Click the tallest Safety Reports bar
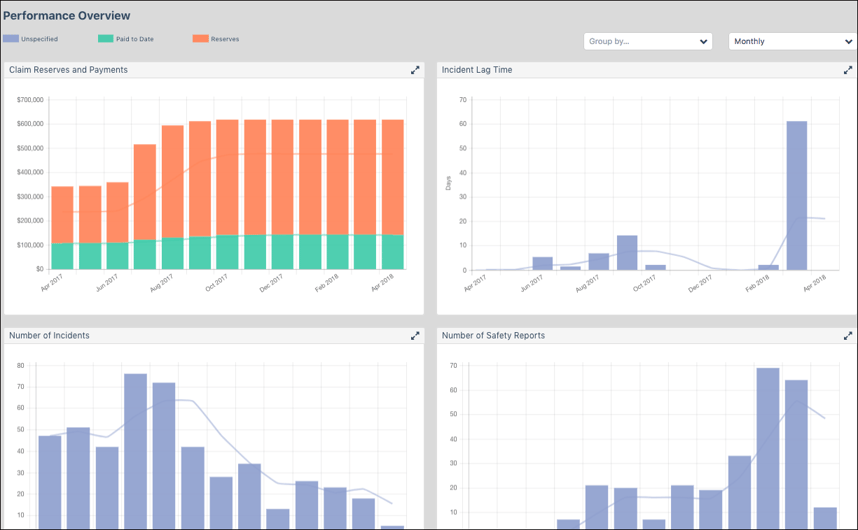Viewport: 858px width, 530px height. [x=768, y=449]
